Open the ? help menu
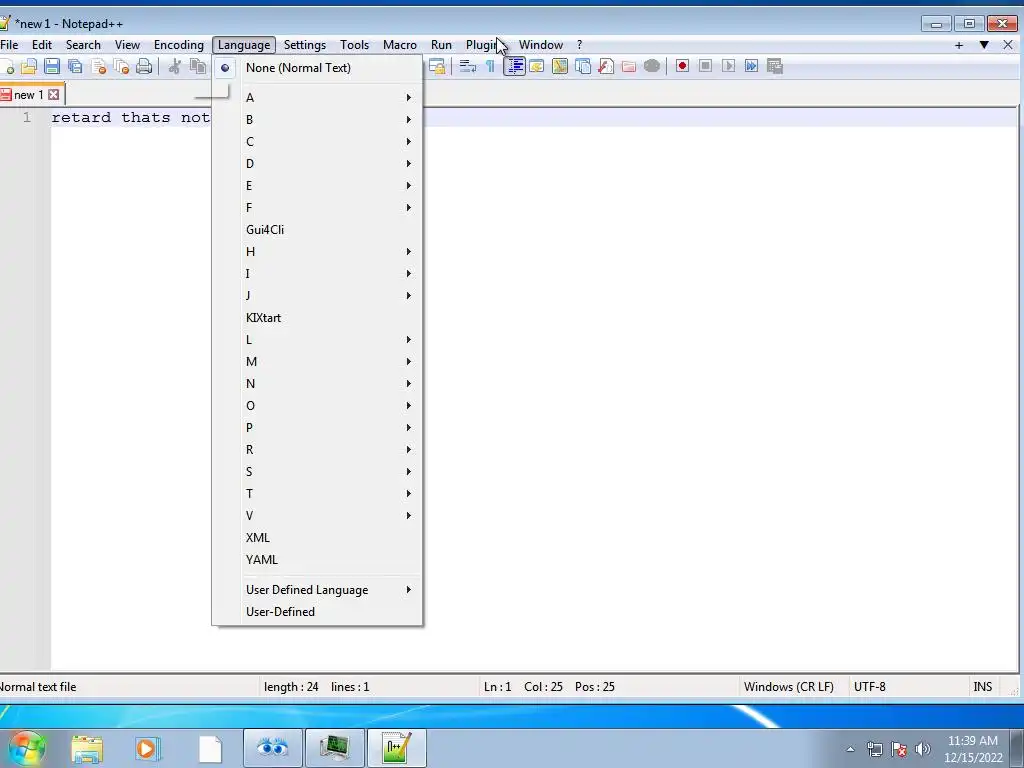The image size is (1024, 768). pos(579,45)
